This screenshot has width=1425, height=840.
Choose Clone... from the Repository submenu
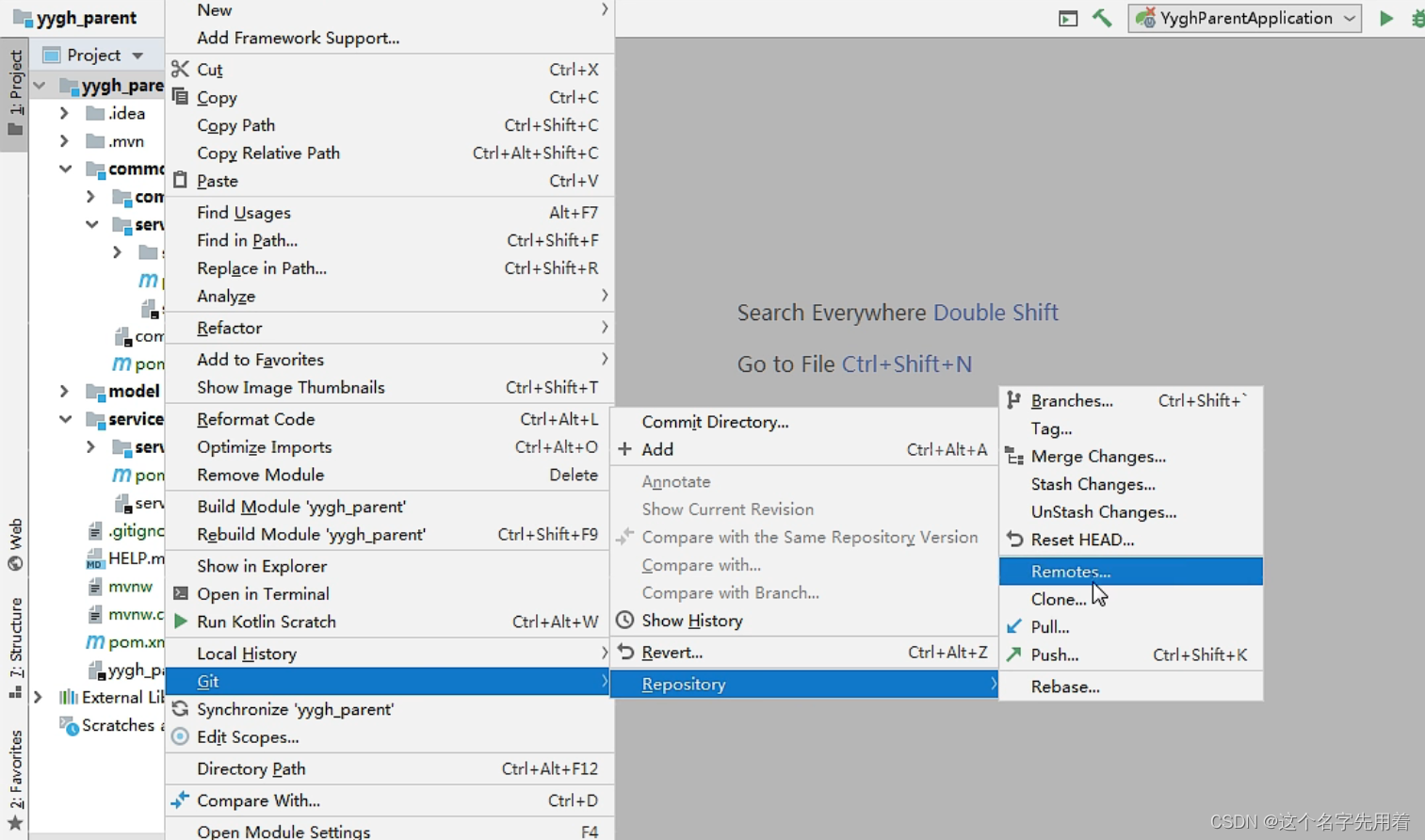coord(1130,599)
